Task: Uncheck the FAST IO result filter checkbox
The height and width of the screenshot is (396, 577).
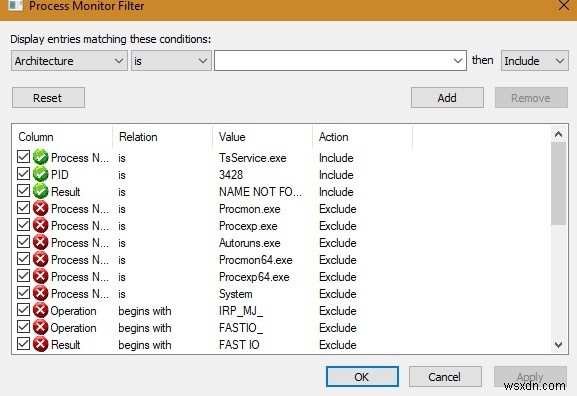Action: coord(24,343)
